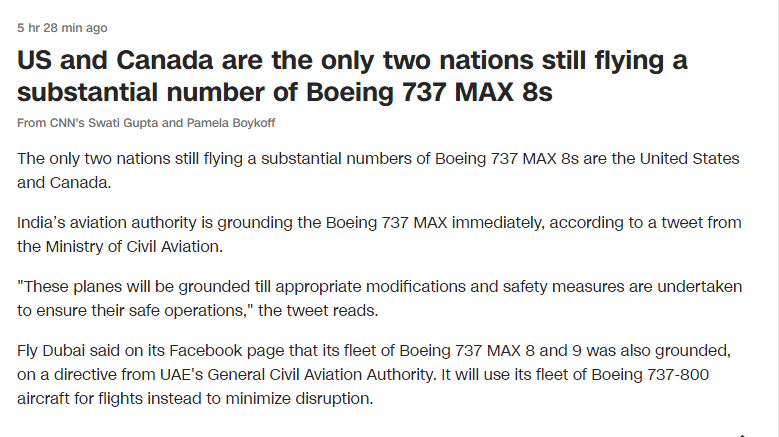Click the first paragraph mentioning the United States

click(x=378, y=170)
